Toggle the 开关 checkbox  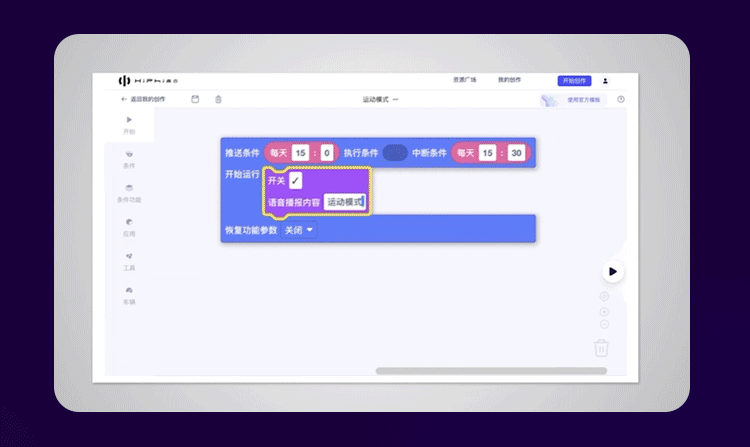tap(295, 181)
